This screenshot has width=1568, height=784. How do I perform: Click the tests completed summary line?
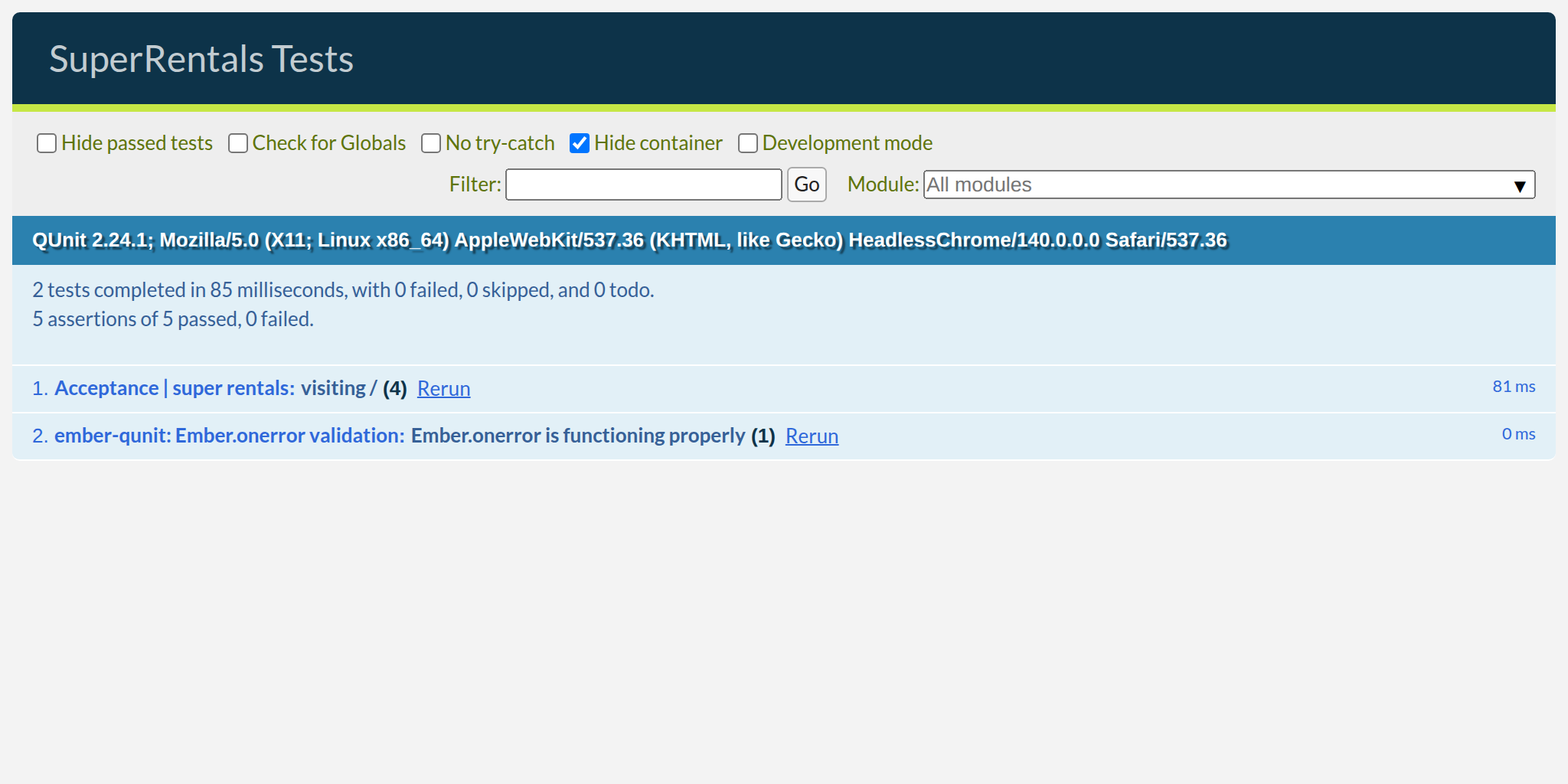point(343,290)
